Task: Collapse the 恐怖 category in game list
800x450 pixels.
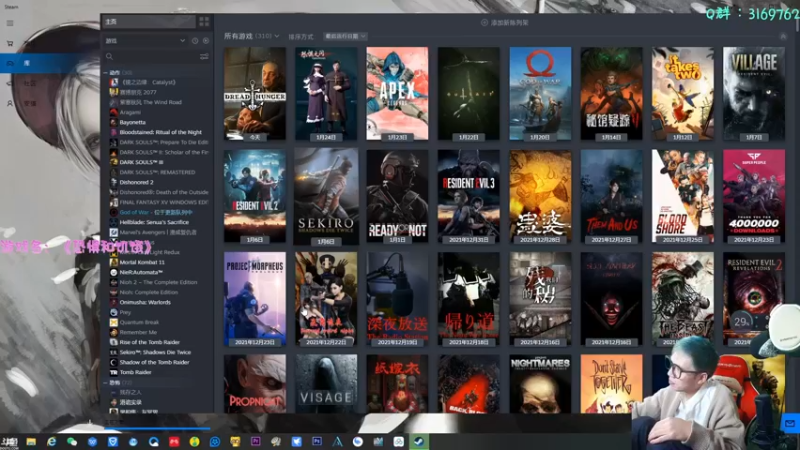Action: point(106,383)
